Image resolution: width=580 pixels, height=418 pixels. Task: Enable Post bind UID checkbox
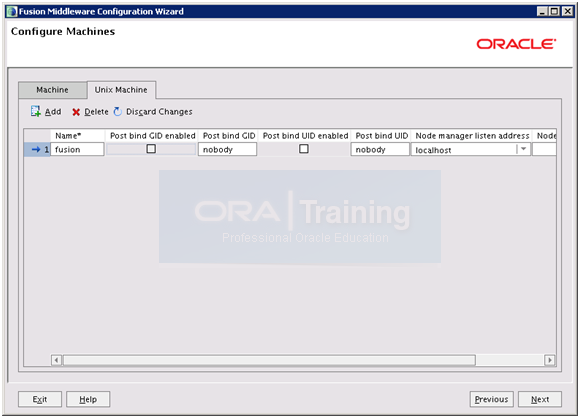[x=304, y=149]
